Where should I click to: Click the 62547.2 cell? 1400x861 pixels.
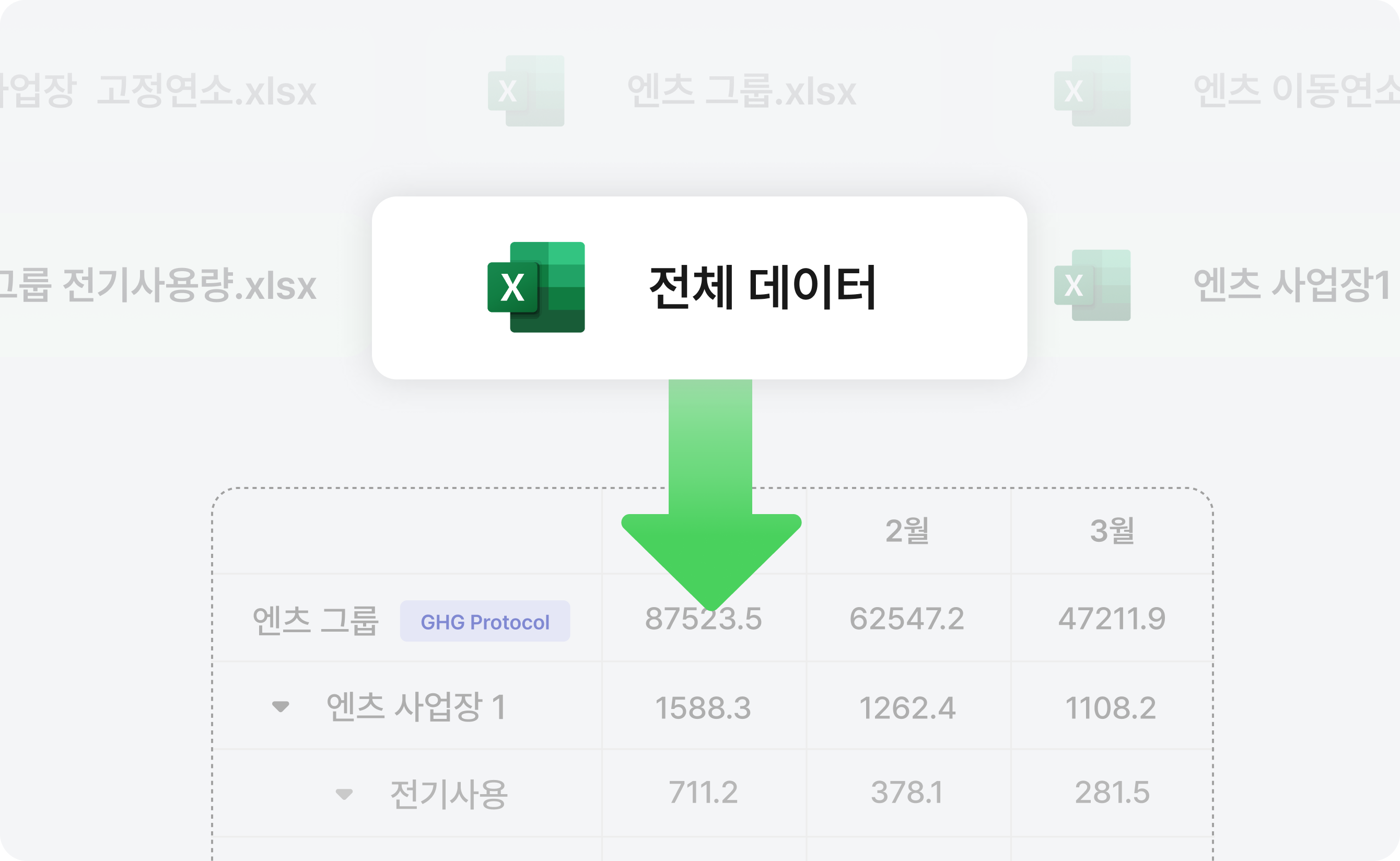907,619
